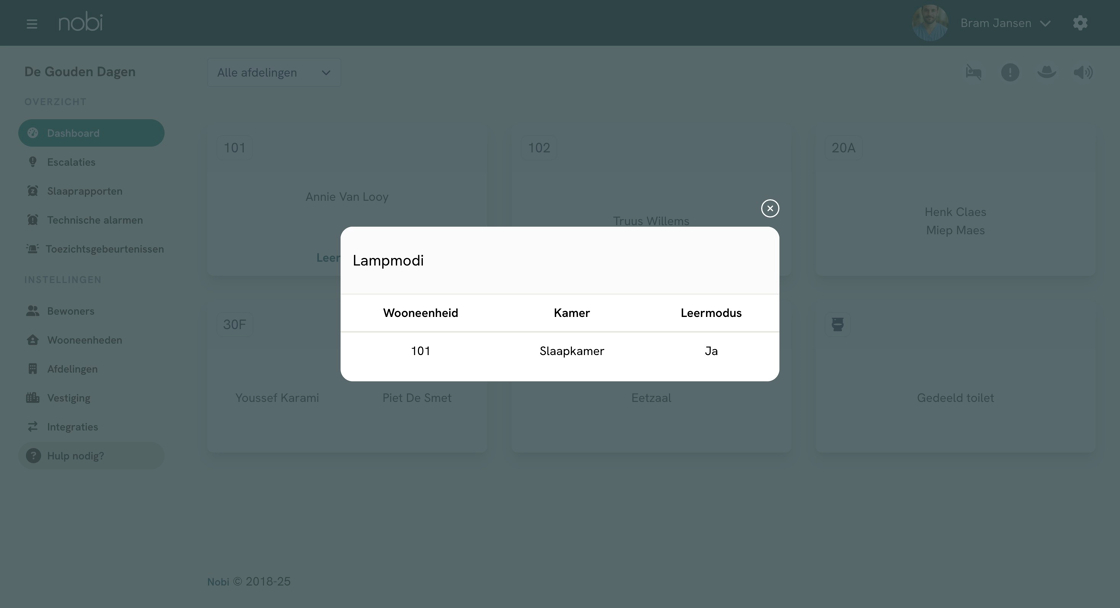Click Bram Jansen's profile avatar
Viewport: 1120px width, 608px height.
[x=930, y=23]
